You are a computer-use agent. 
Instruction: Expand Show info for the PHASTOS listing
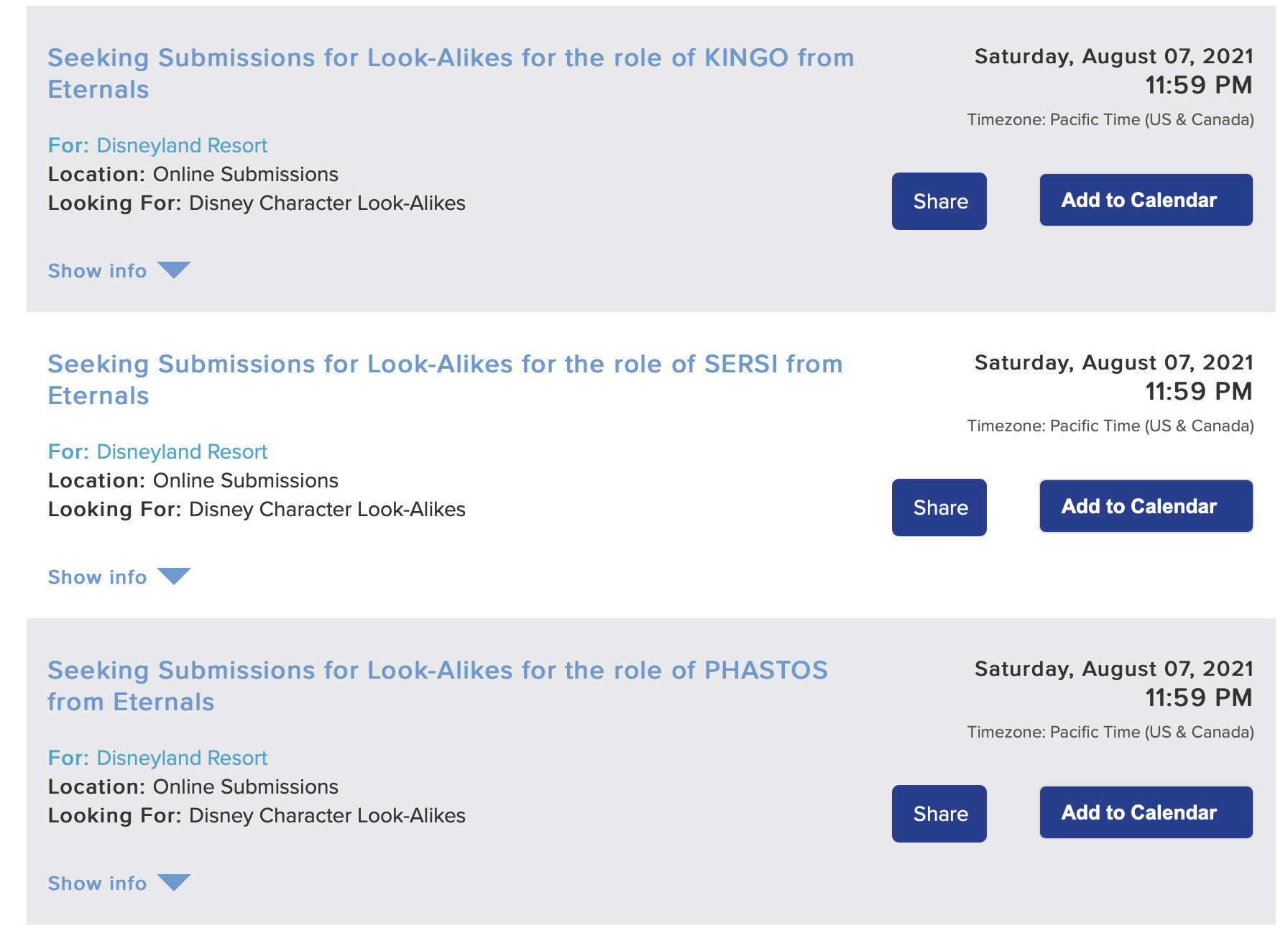coord(97,884)
